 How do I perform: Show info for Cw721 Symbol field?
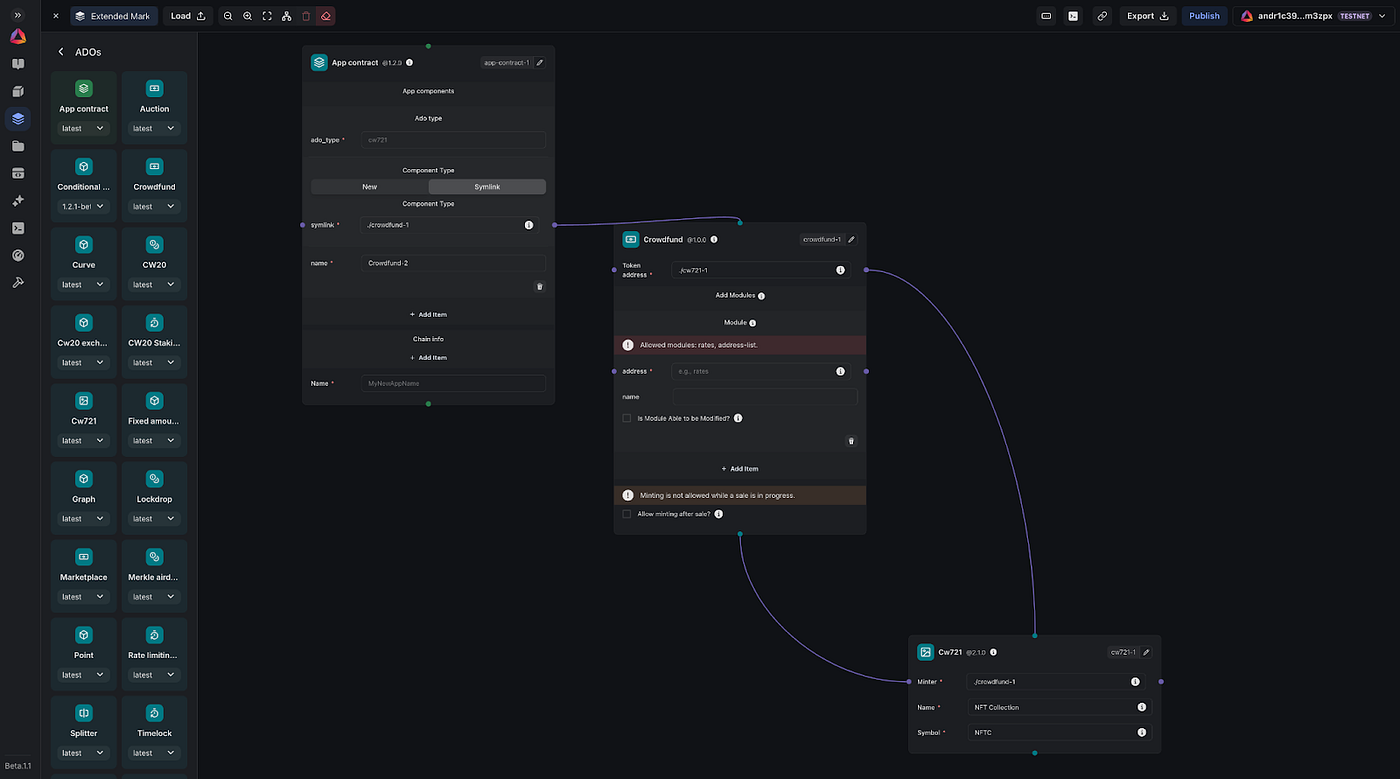pyautogui.click(x=1142, y=732)
